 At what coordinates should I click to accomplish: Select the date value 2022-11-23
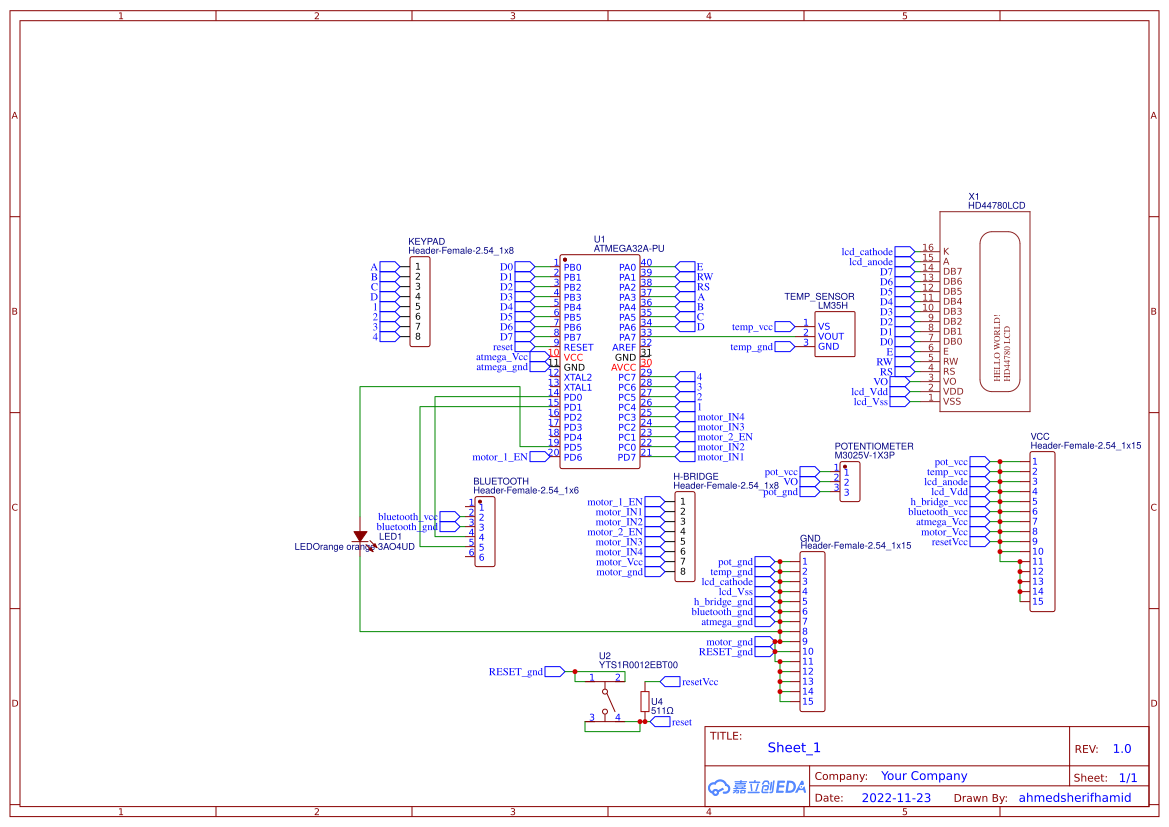tap(895, 798)
